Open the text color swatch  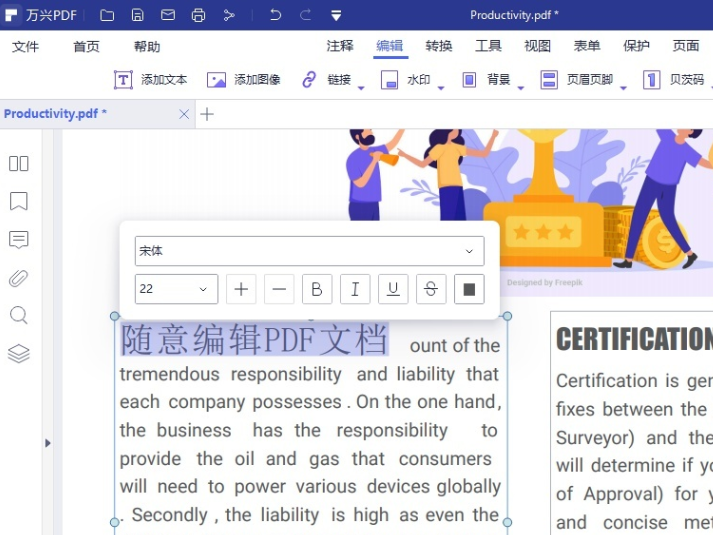(469, 289)
